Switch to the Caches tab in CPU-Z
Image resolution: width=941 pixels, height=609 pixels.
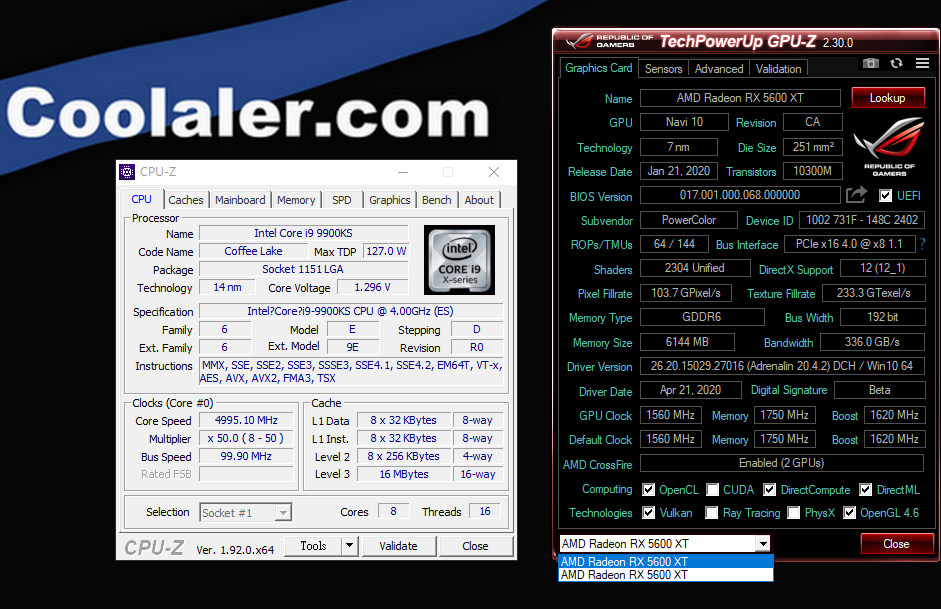(x=185, y=200)
